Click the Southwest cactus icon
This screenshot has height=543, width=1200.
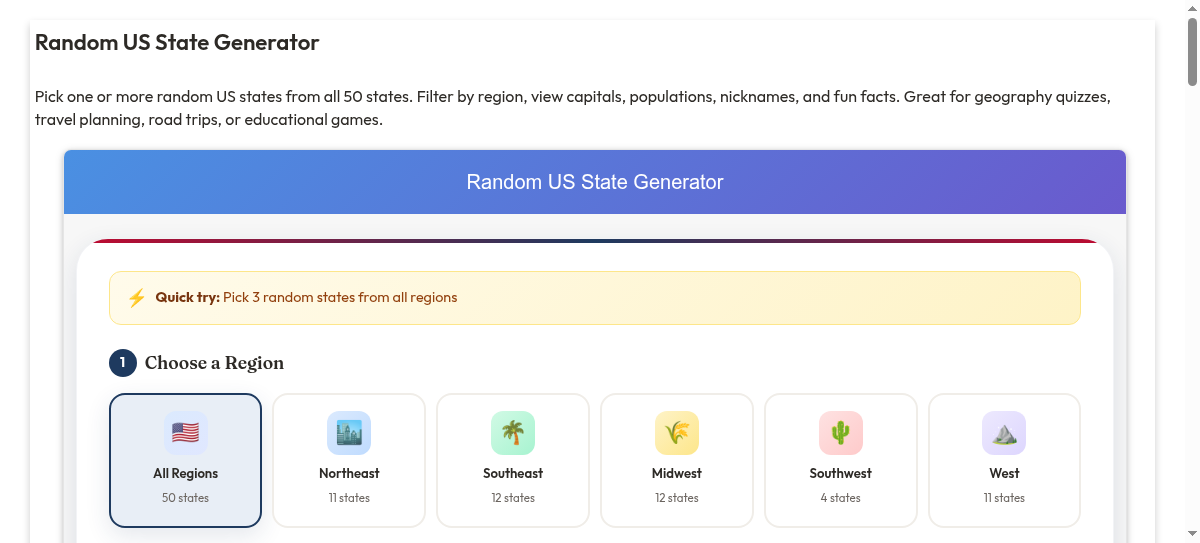841,433
